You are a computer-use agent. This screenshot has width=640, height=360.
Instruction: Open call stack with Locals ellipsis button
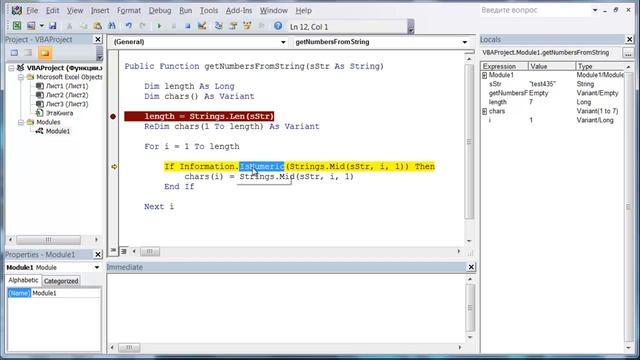[628, 53]
